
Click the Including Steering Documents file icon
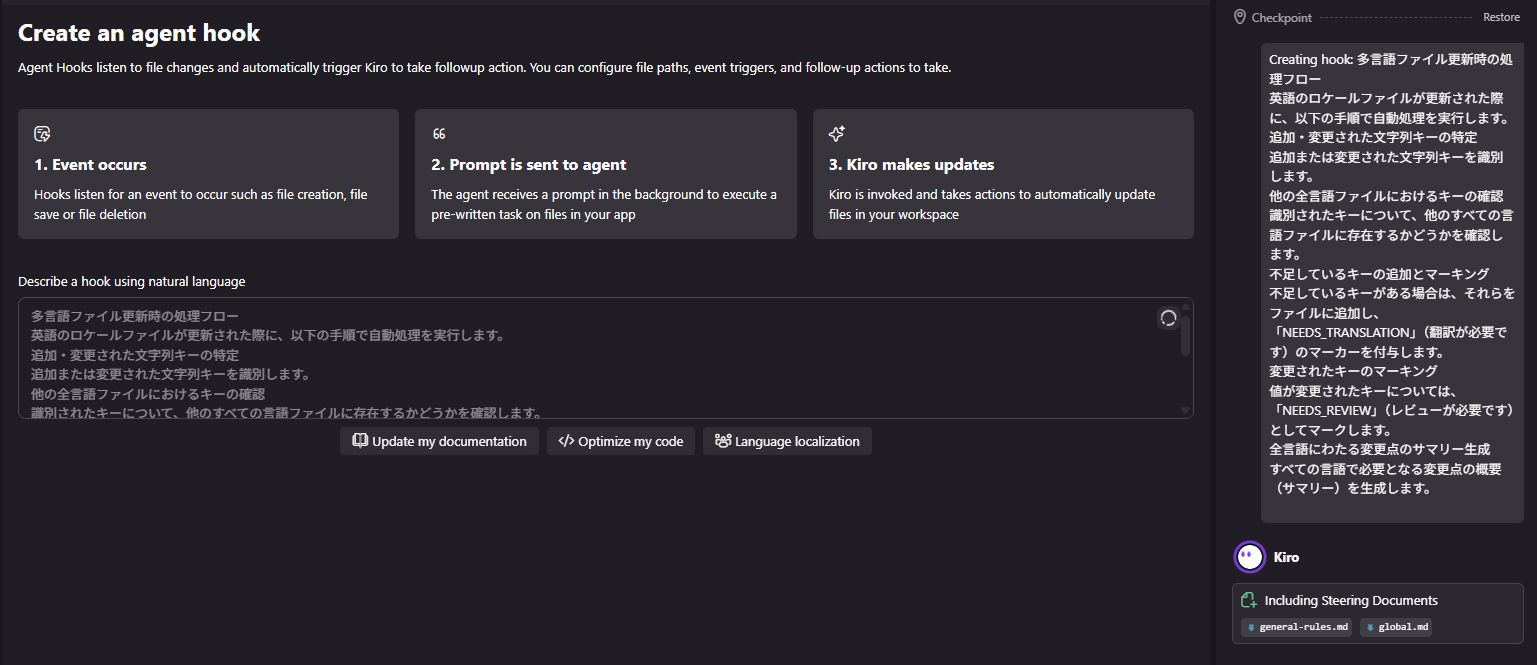(x=1248, y=601)
